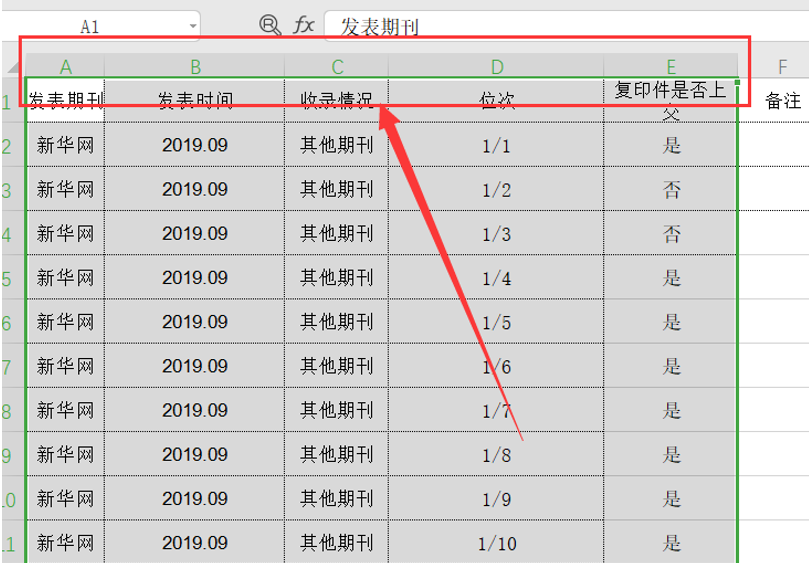Click the cell with value 1/3
This screenshot has height=563, width=809.
496,233
